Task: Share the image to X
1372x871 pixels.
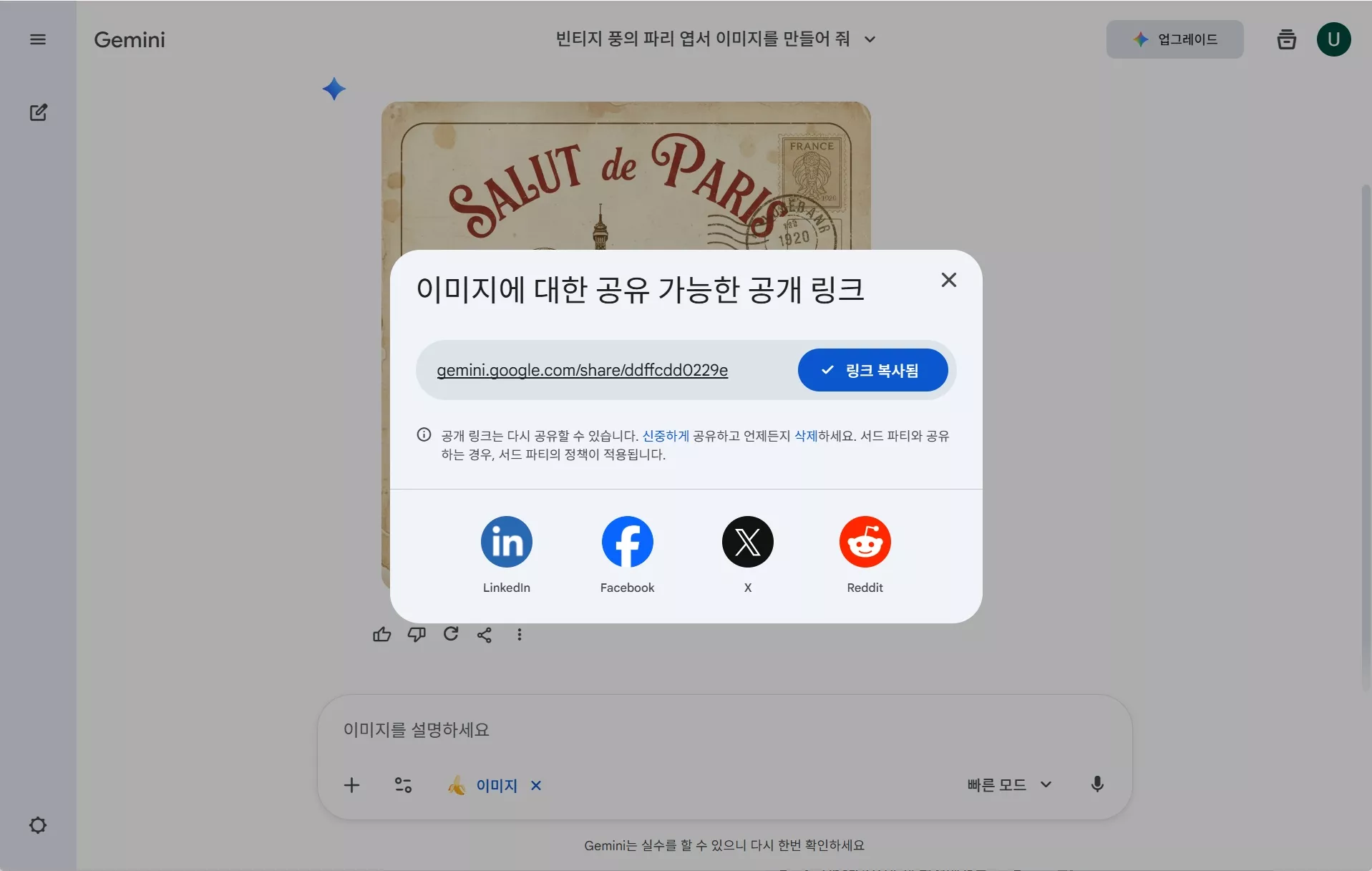Action: pyautogui.click(x=747, y=542)
